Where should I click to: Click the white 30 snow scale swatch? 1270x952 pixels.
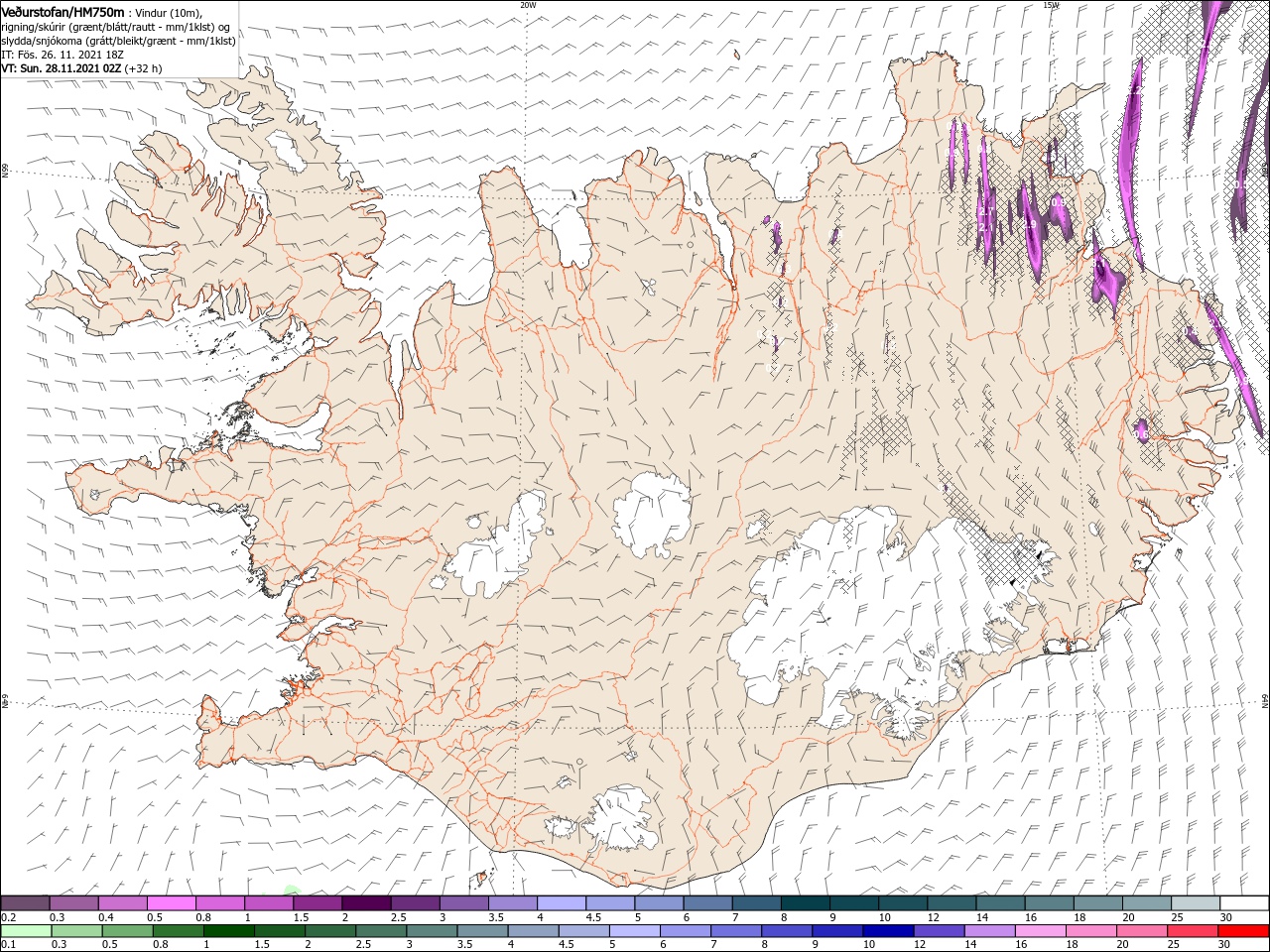click(1244, 902)
